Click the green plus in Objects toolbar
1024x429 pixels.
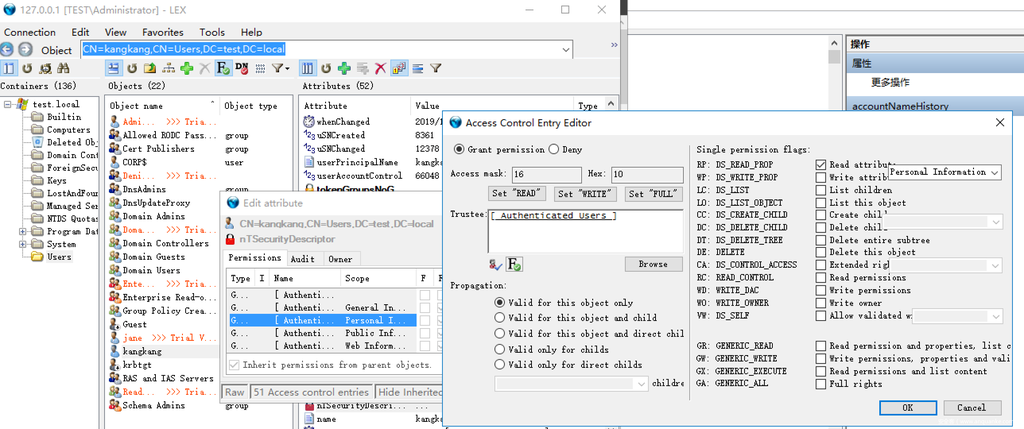(187, 68)
